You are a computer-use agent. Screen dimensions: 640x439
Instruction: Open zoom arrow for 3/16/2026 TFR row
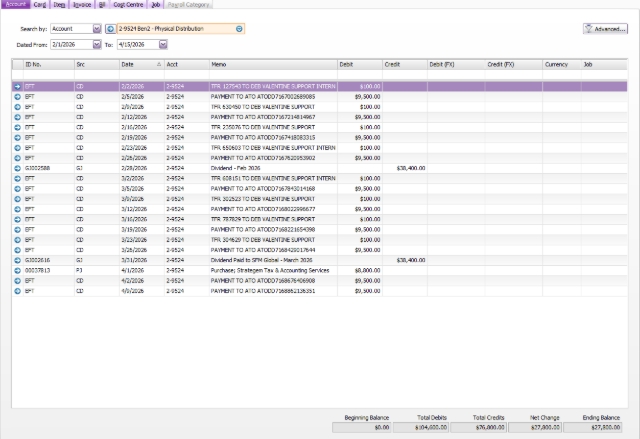coord(17,220)
